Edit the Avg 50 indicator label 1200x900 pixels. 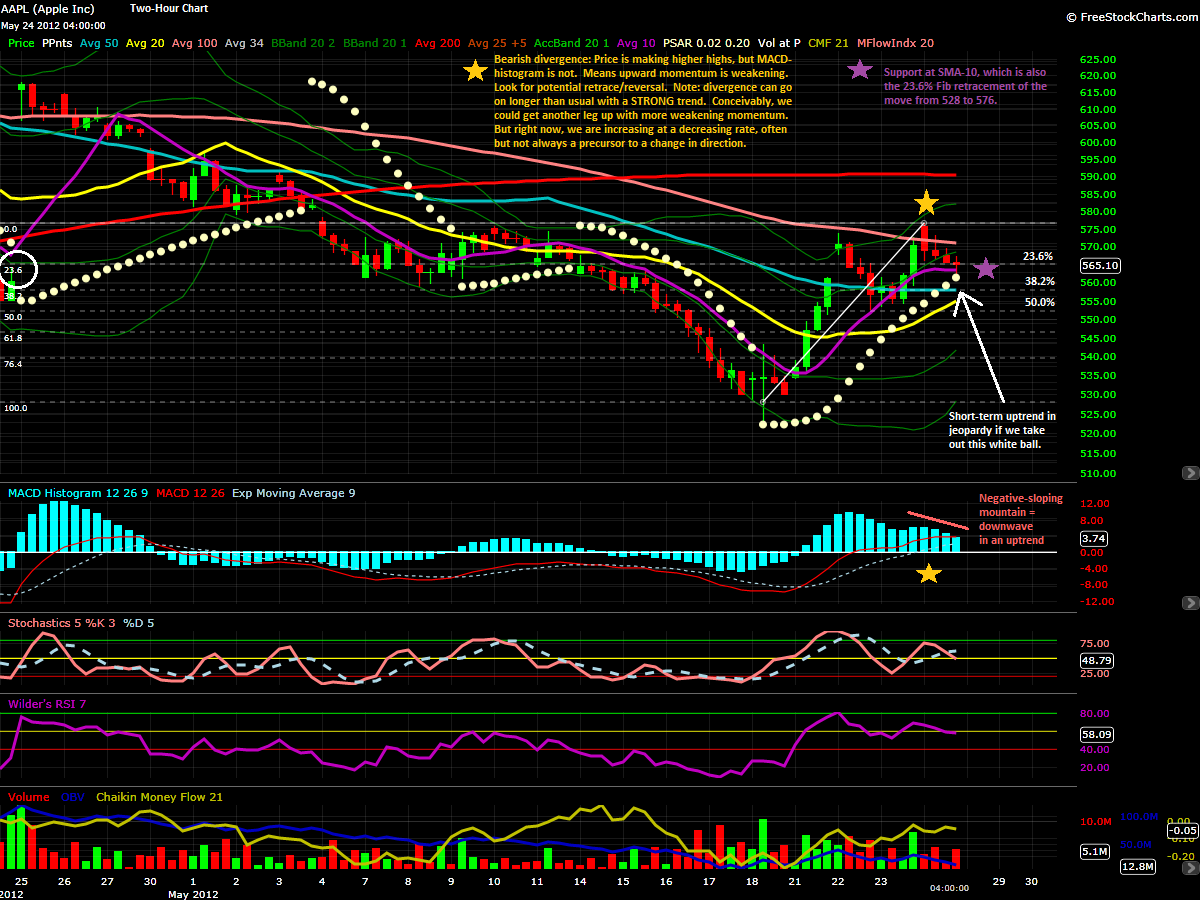coord(98,43)
